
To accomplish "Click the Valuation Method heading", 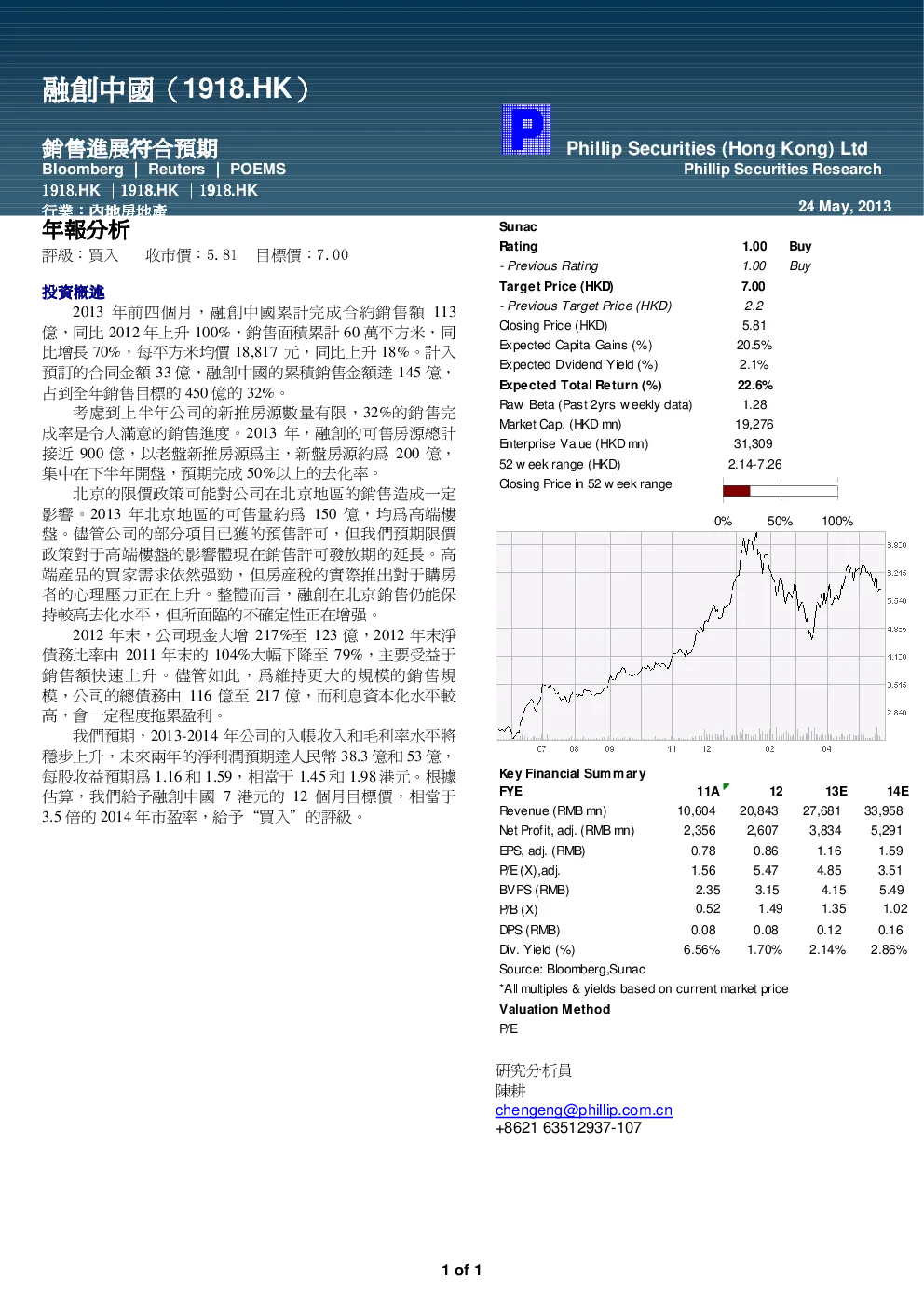I will [x=555, y=1009].
